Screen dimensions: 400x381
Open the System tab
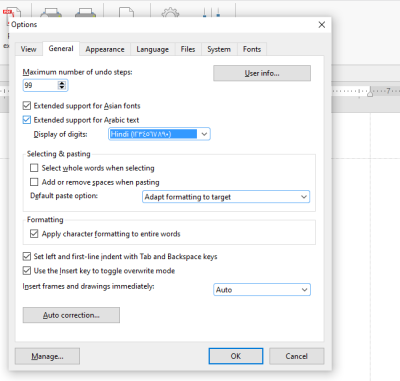coord(219,49)
